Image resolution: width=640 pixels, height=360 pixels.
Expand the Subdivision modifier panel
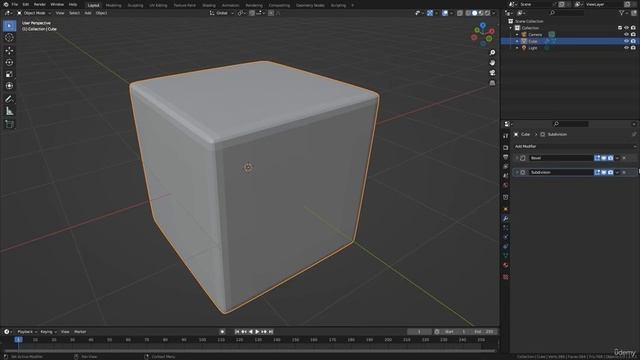[x=517, y=172]
